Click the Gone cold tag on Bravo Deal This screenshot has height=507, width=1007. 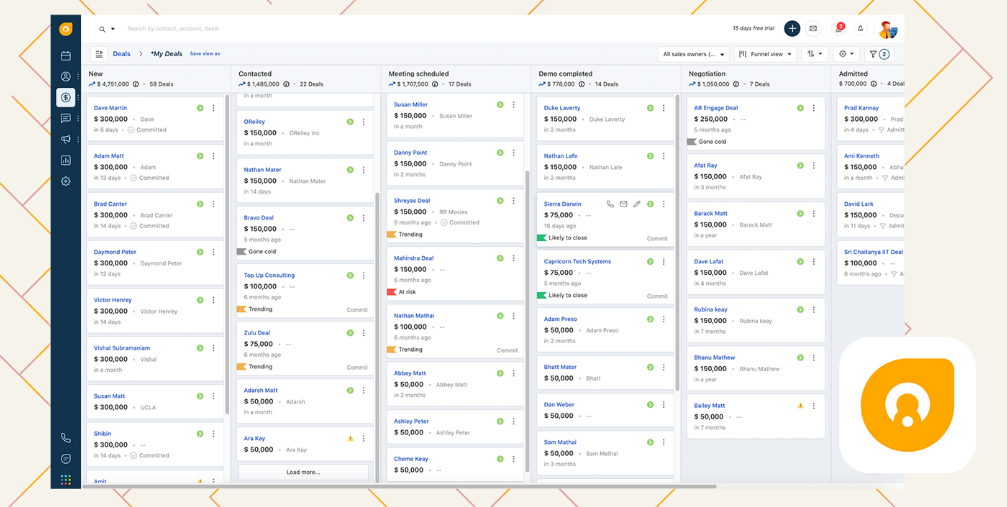point(257,251)
